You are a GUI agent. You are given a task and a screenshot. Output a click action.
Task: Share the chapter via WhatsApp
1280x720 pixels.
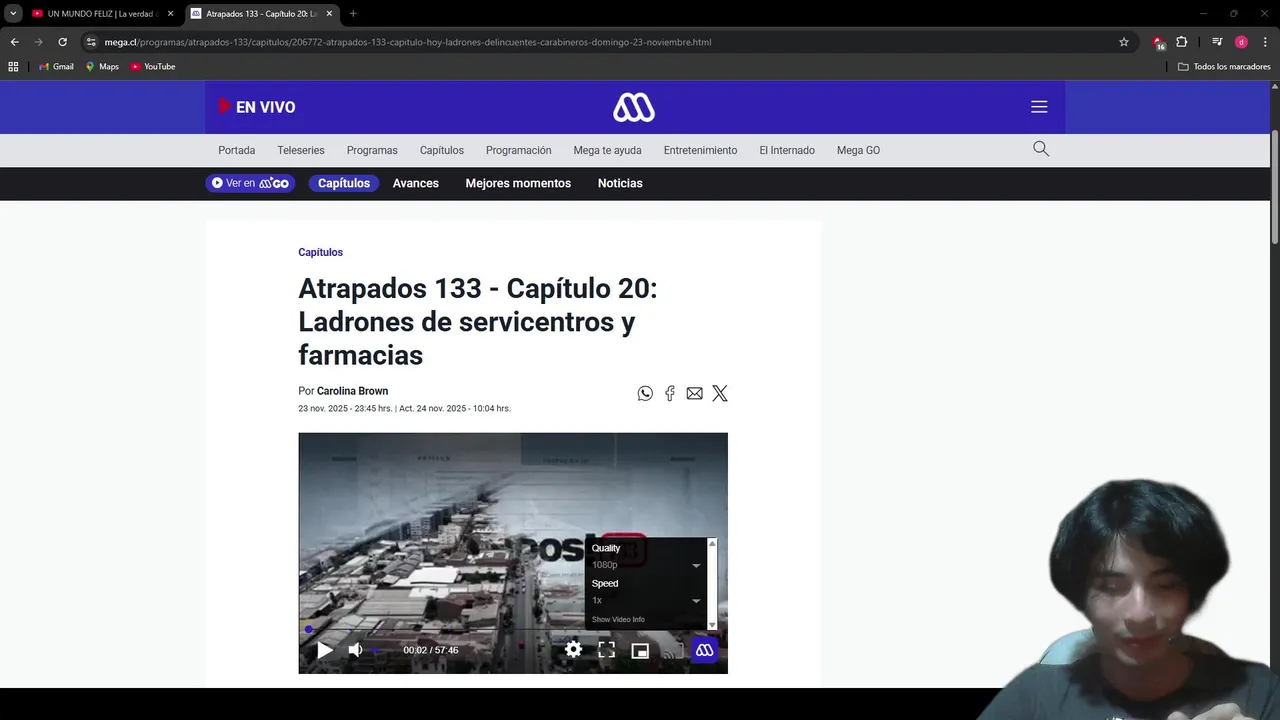[645, 393]
